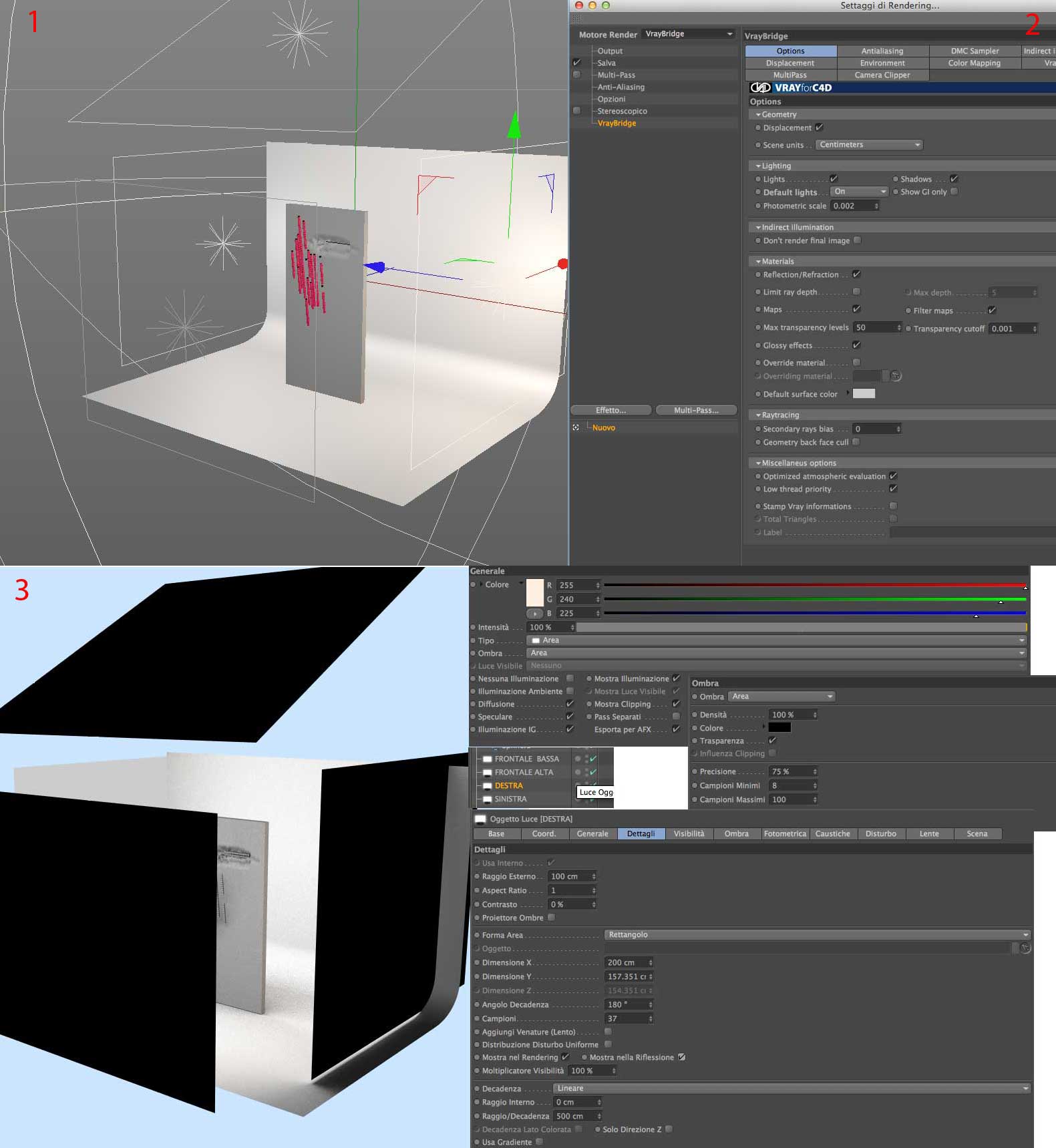Switch to the Color Mapping tab
Viewport: 1056px width, 1148px height.
[975, 63]
